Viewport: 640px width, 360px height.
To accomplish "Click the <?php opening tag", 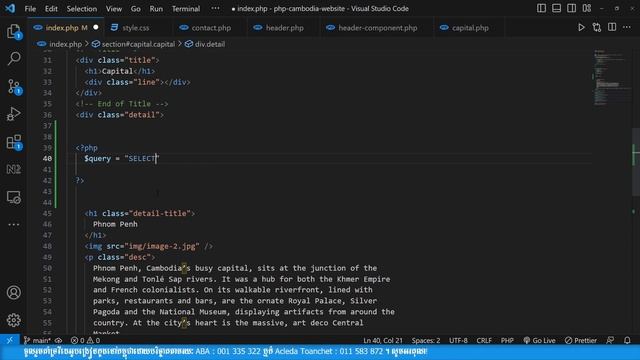I will [87, 148].
